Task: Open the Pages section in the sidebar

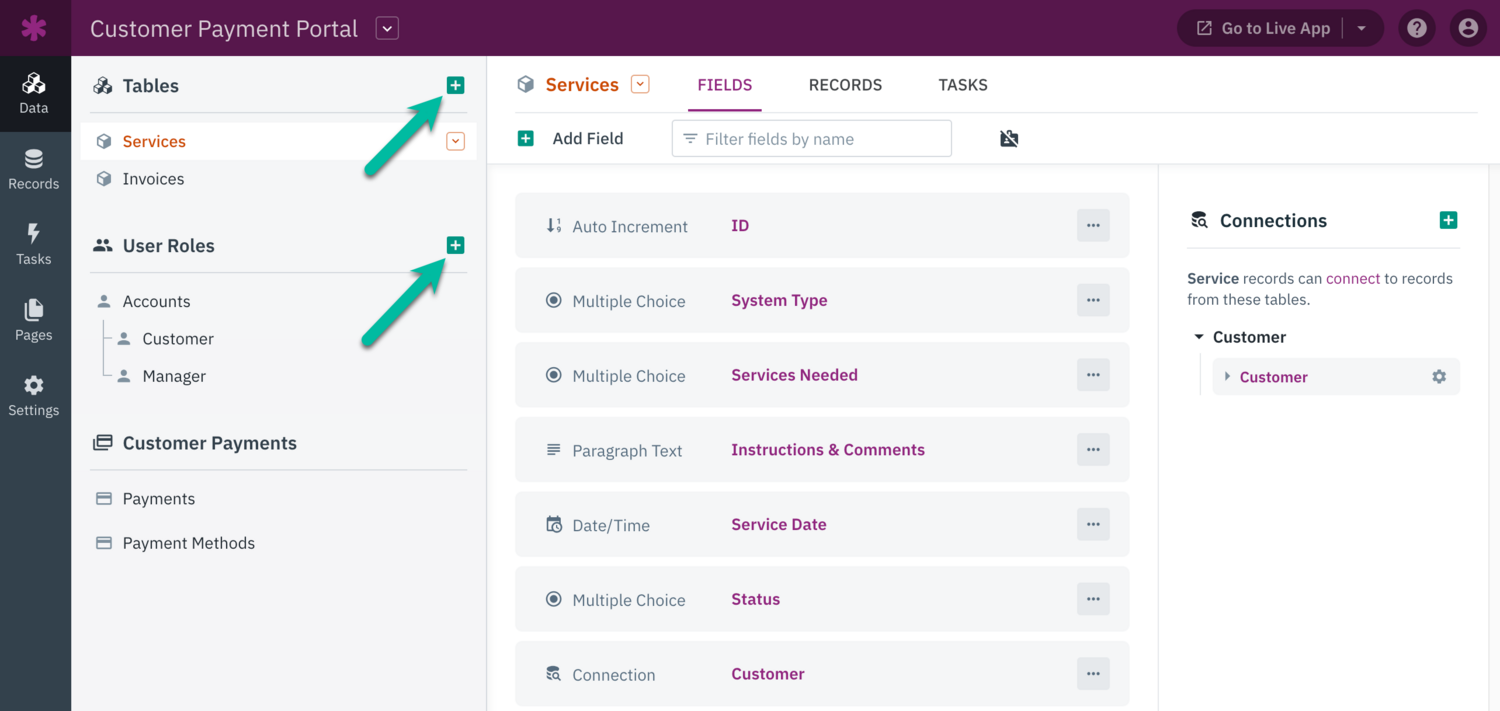Action: pos(34,320)
